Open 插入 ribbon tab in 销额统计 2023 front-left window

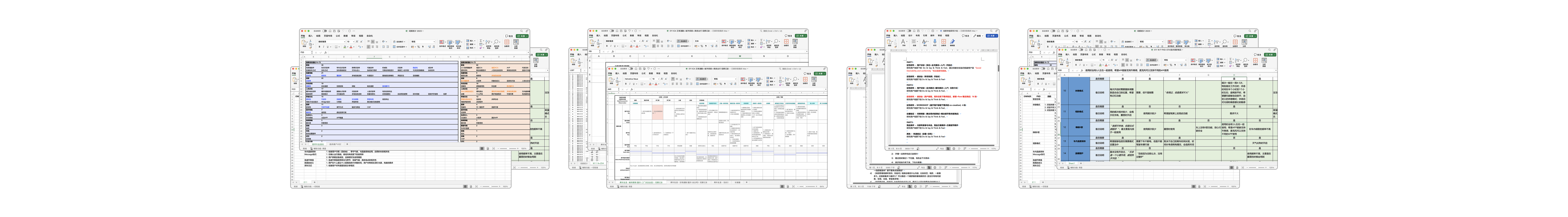coord(310,36)
